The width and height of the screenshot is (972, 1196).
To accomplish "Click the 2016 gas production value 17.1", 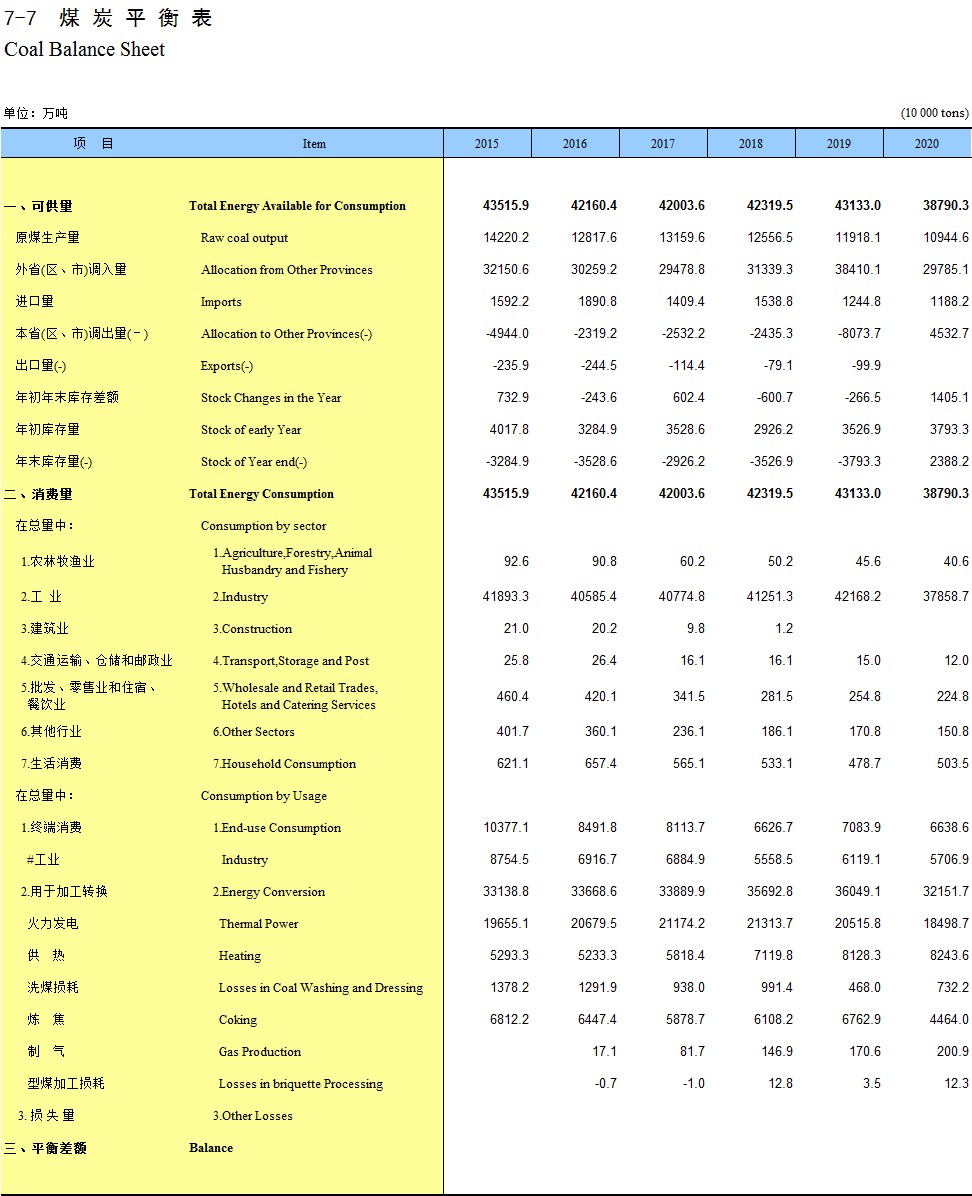I will point(604,1053).
